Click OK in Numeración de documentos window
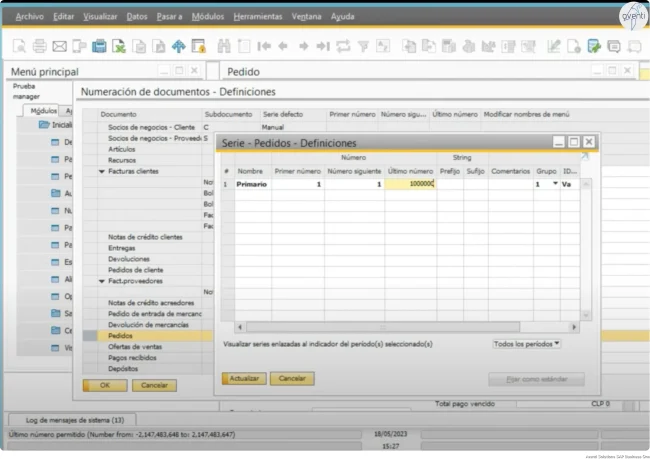The image size is (650, 459). point(105,385)
